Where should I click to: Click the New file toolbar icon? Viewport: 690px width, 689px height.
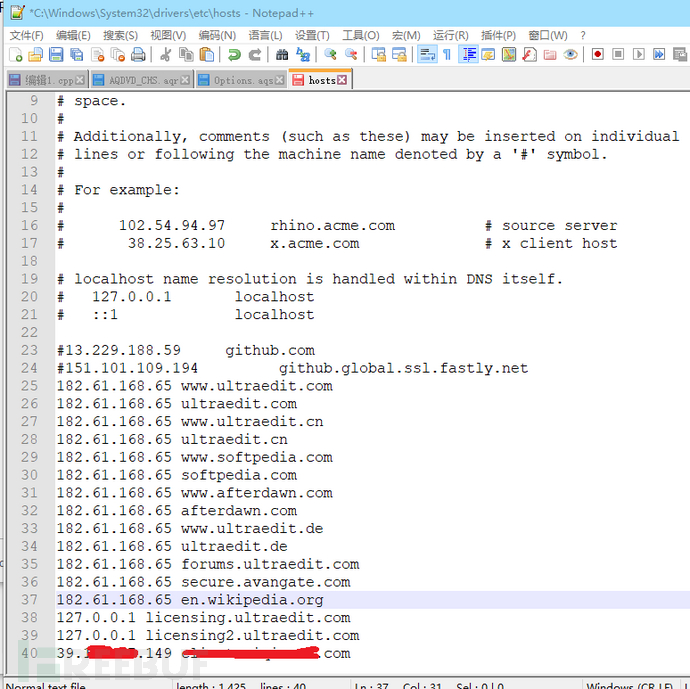15,55
